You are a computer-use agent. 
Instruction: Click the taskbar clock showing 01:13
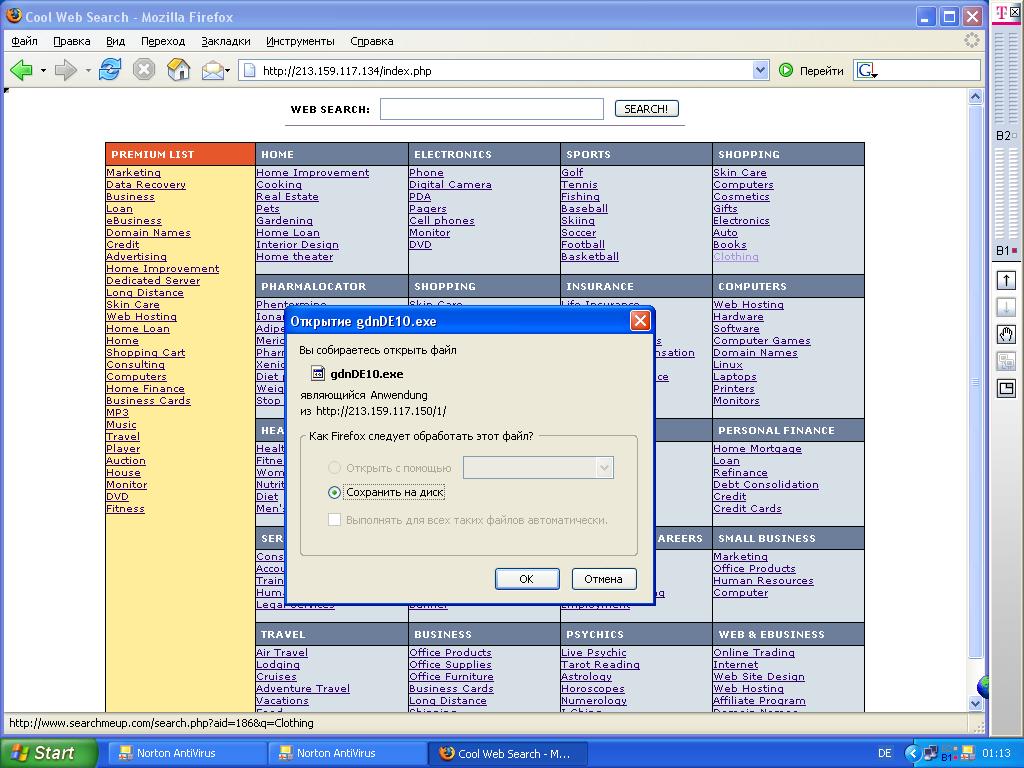996,753
